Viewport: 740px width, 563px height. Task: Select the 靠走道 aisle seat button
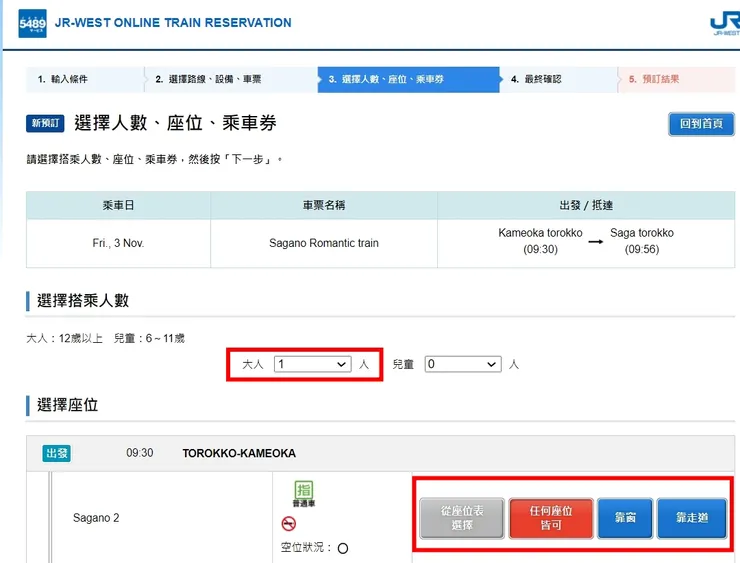(x=692, y=518)
